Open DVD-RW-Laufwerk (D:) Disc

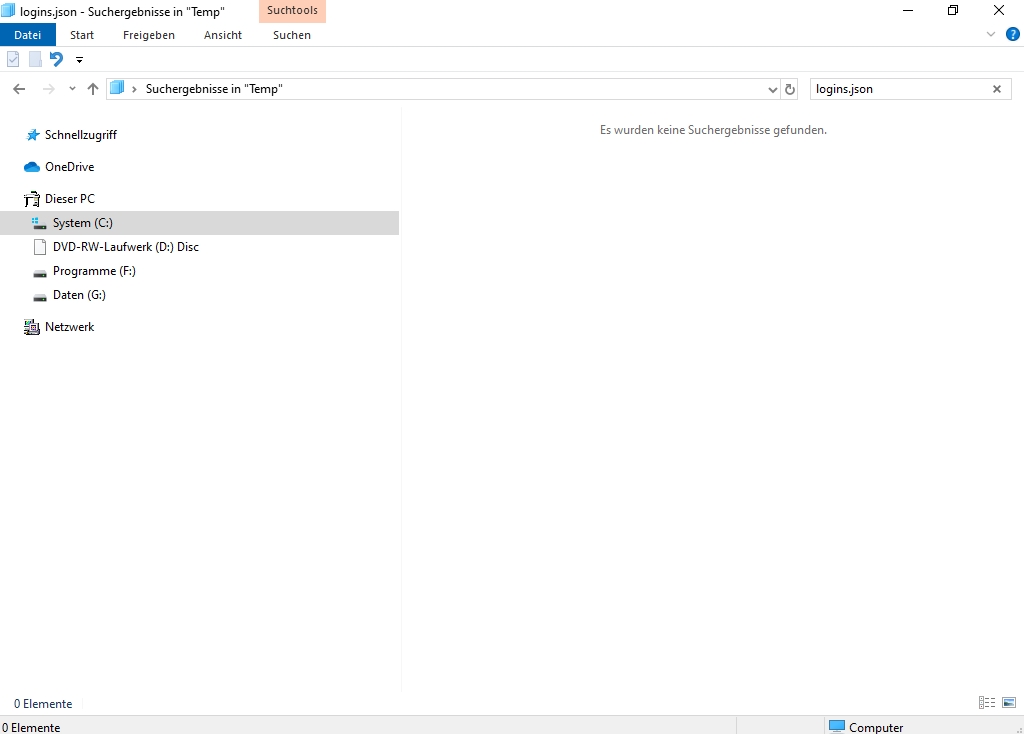click(125, 247)
